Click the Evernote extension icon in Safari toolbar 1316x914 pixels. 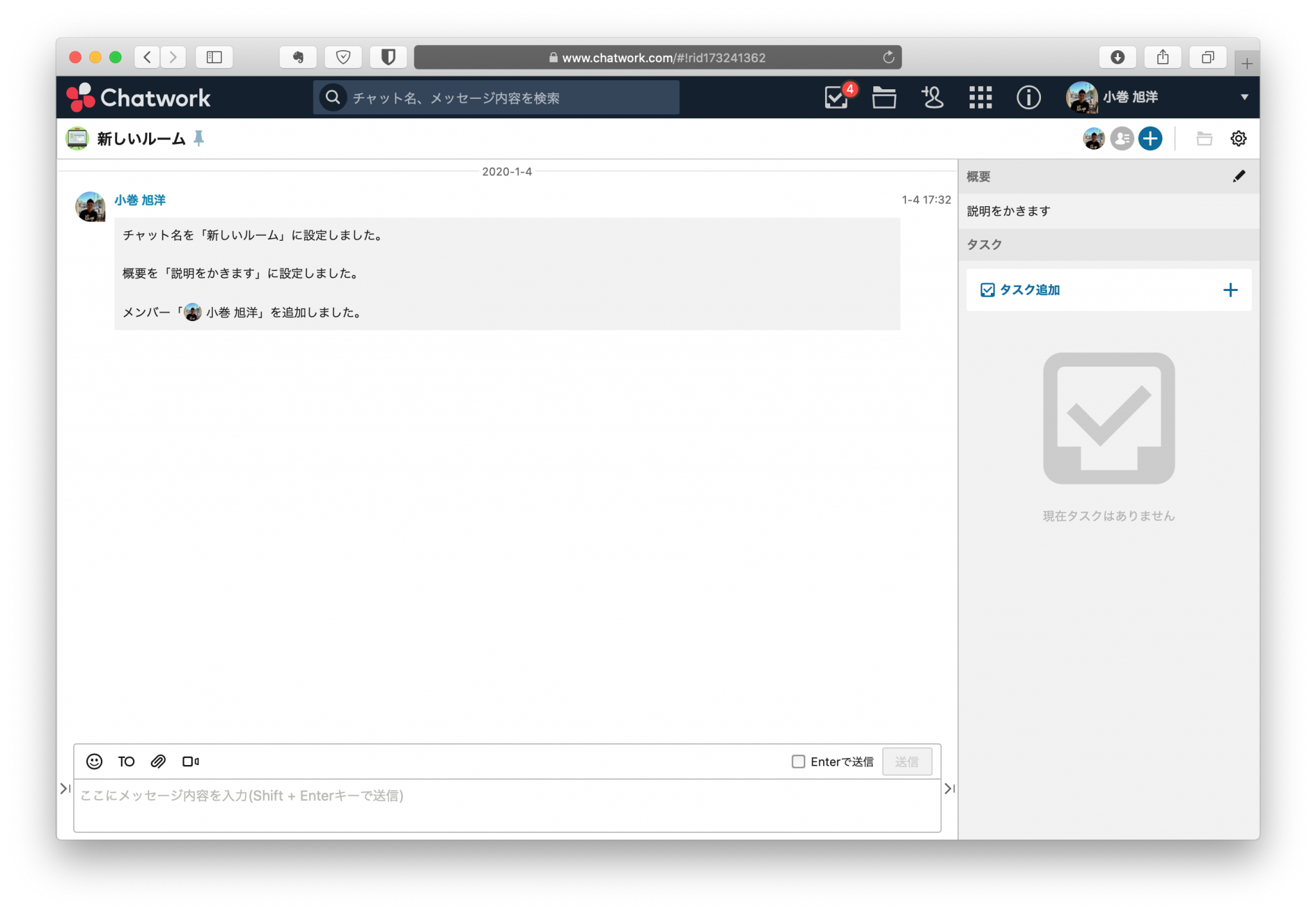tap(298, 57)
